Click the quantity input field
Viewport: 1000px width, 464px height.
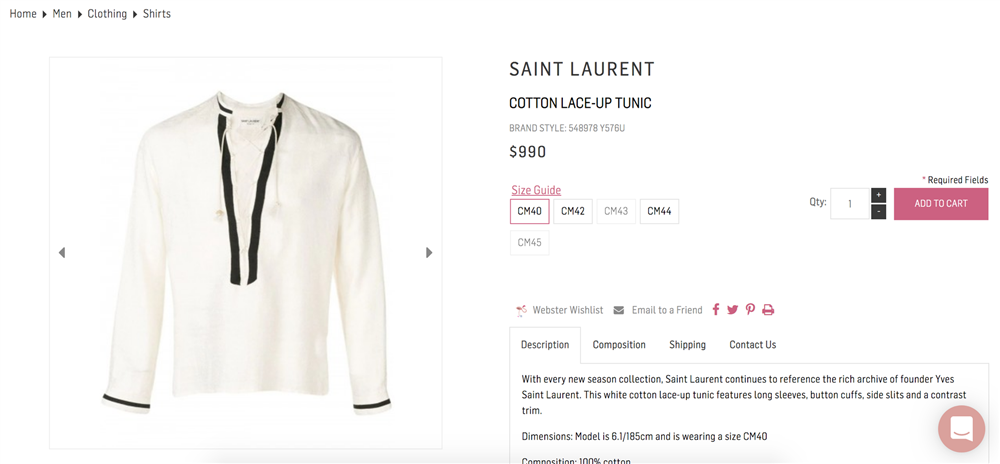tap(850, 204)
